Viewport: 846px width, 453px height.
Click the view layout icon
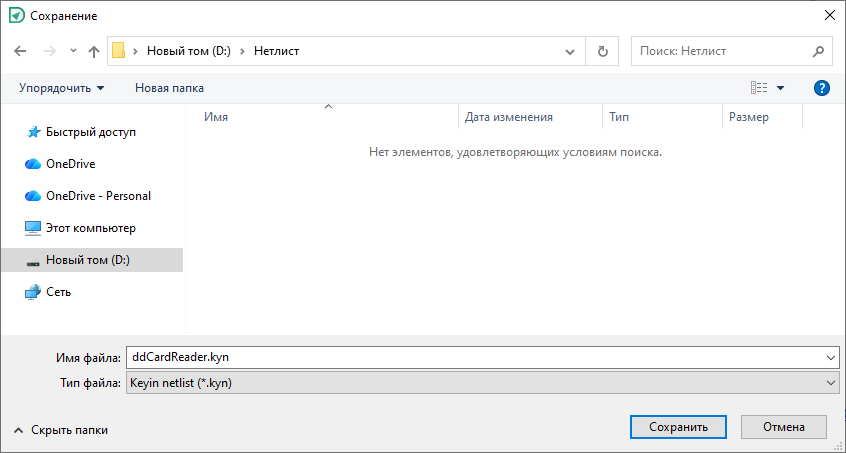759,88
